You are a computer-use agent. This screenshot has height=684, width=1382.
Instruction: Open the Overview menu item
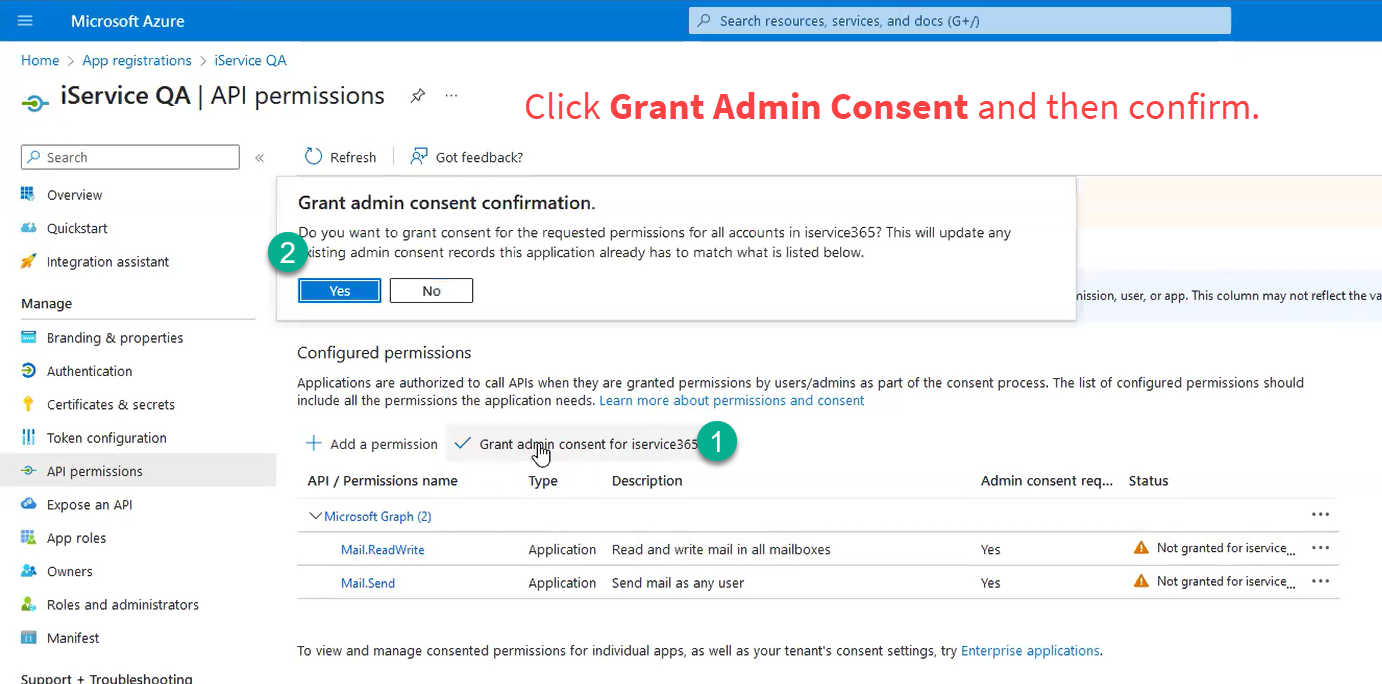click(74, 195)
